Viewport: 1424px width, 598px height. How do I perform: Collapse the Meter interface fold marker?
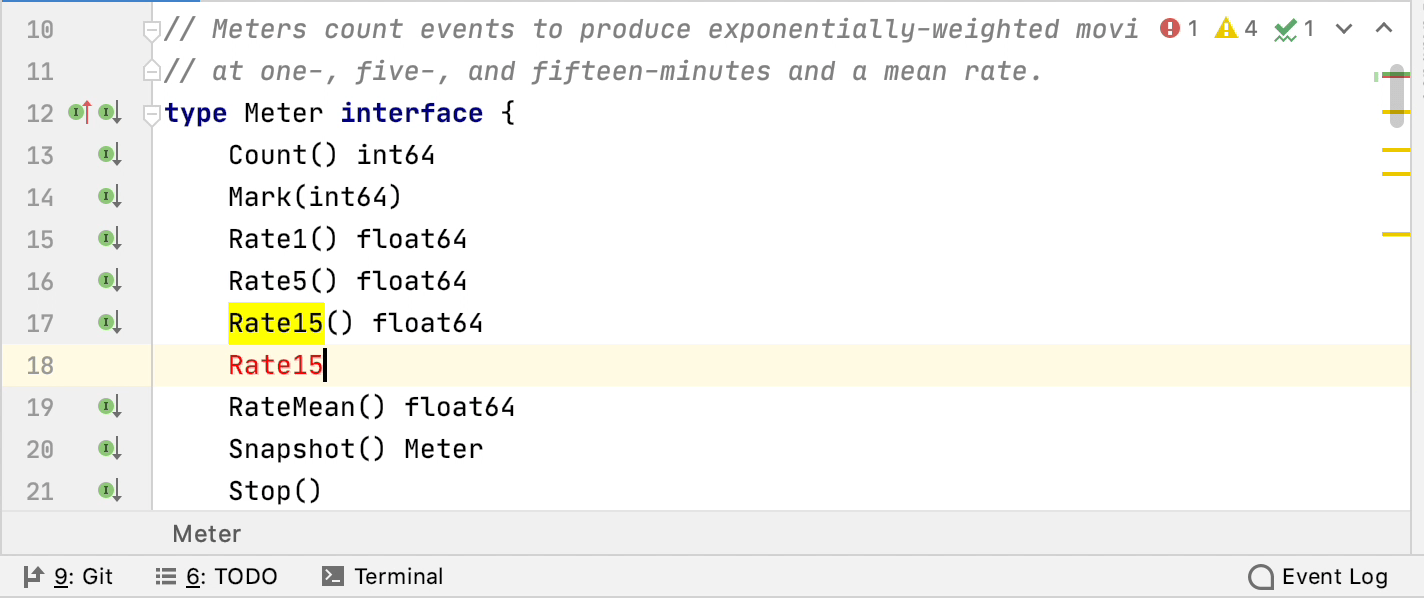pyautogui.click(x=152, y=115)
